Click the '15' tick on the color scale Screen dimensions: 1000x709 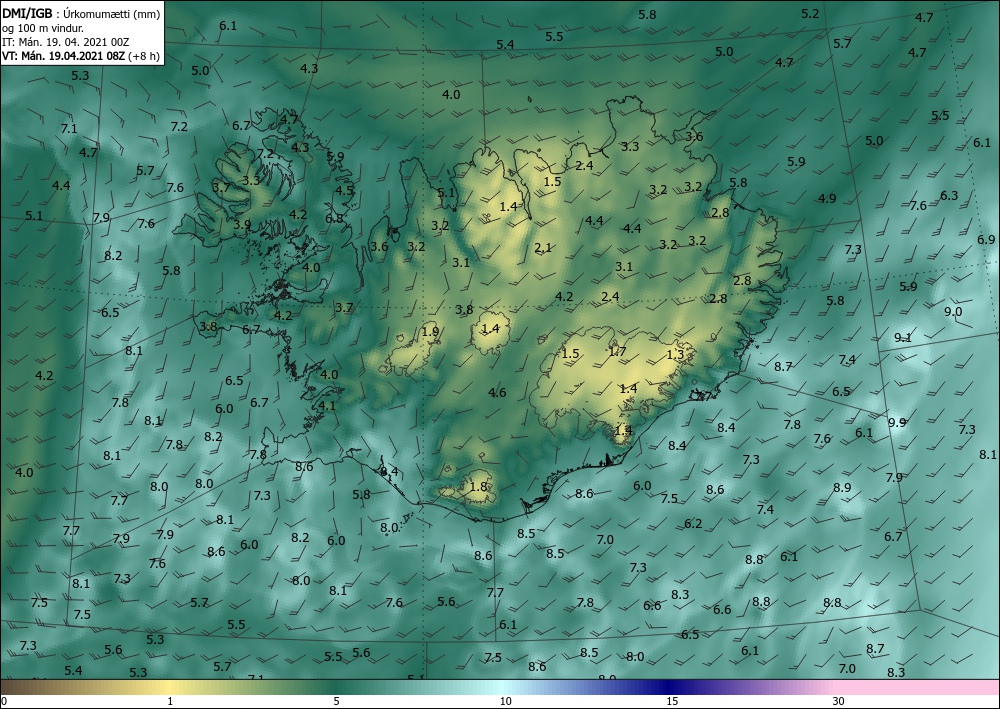672,701
